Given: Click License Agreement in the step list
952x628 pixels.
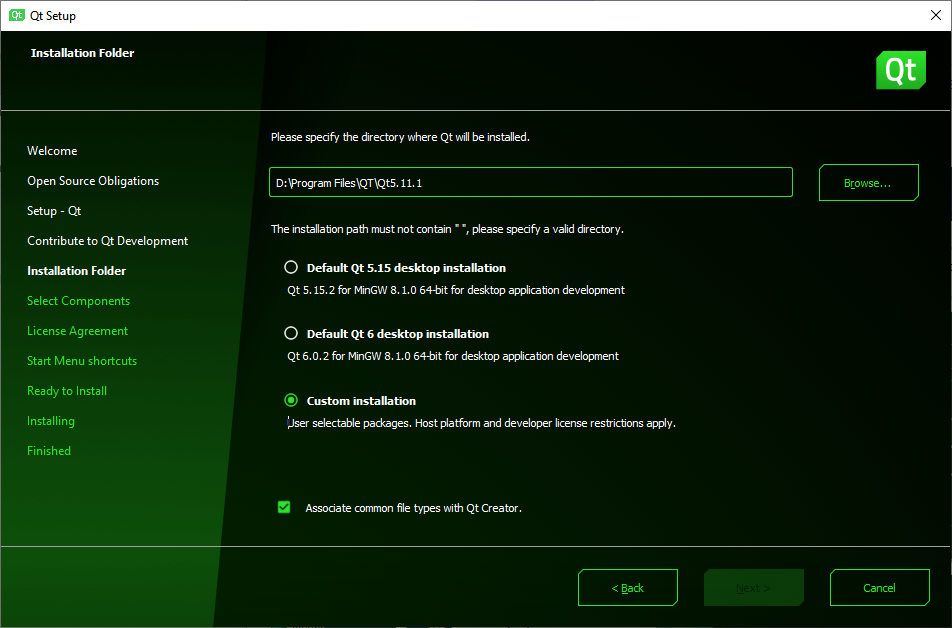Looking at the screenshot, I should pos(77,331).
